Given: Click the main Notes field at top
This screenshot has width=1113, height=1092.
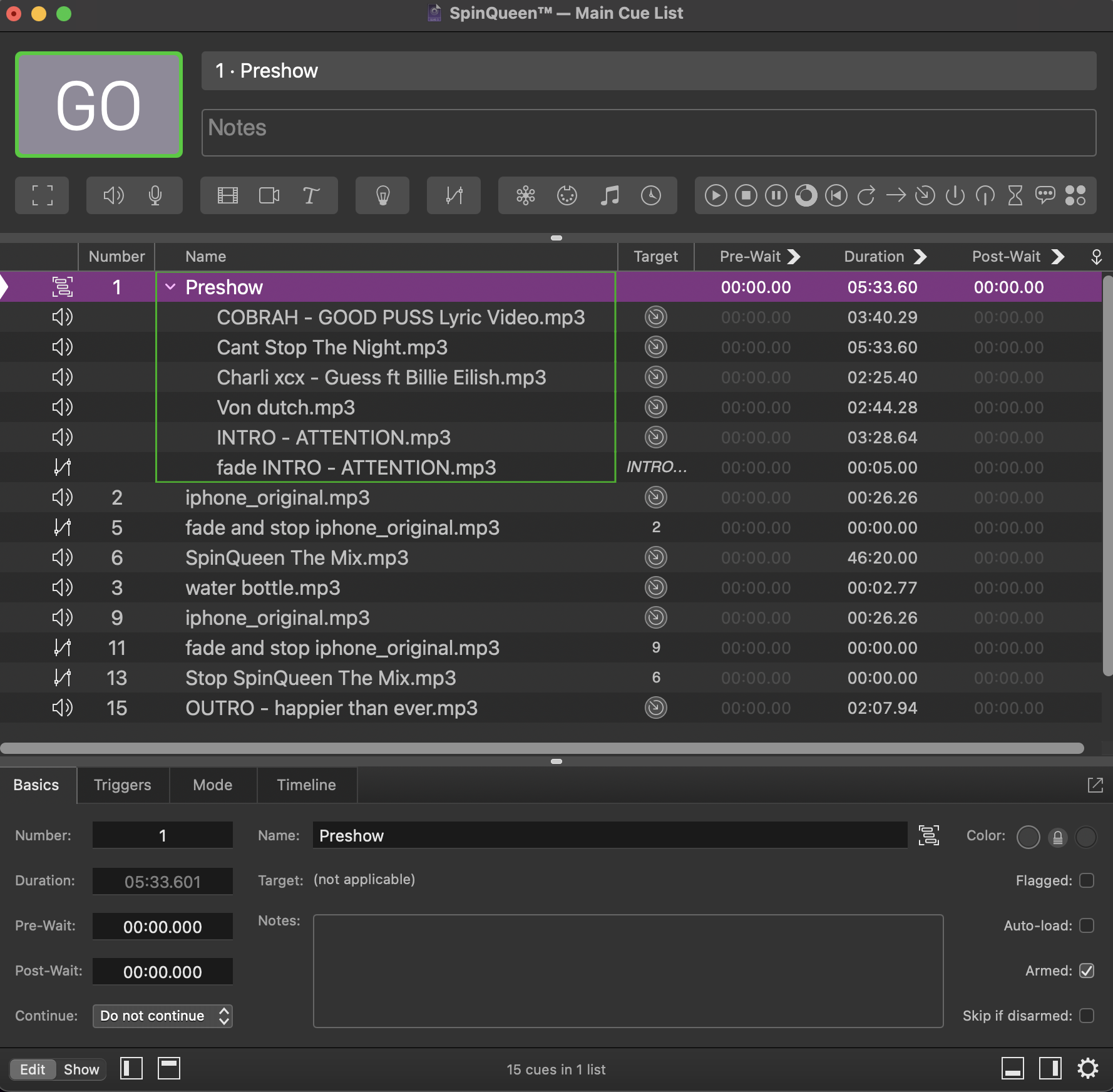Looking at the screenshot, I should pyautogui.click(x=649, y=133).
